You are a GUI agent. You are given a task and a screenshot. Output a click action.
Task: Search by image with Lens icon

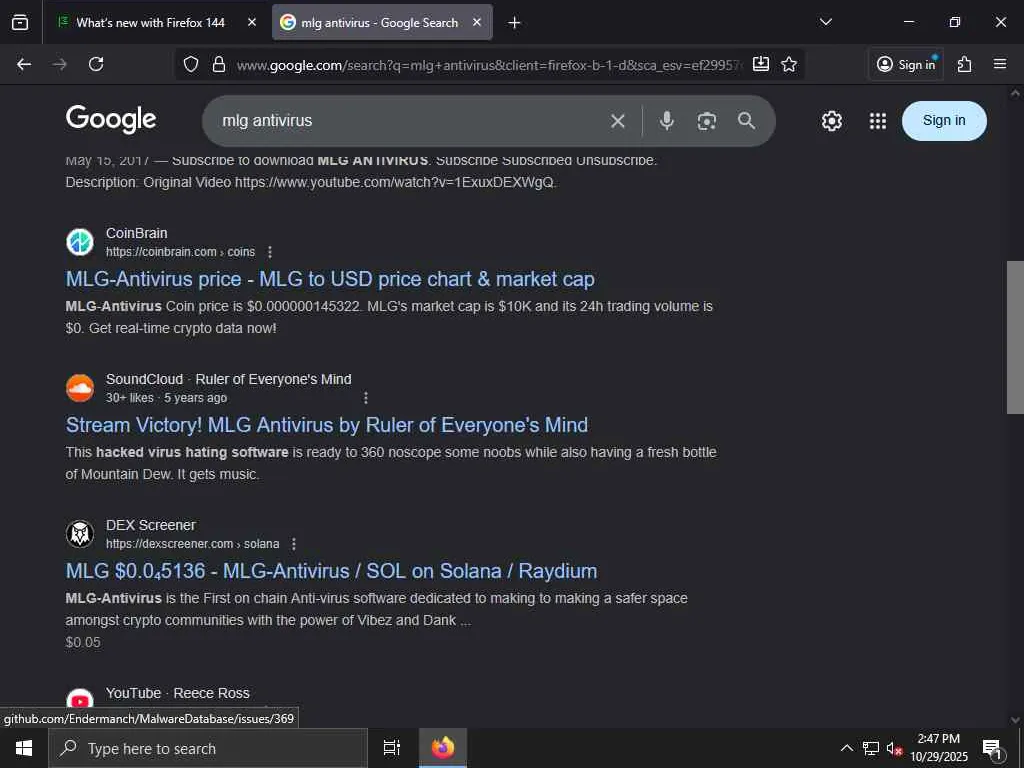707,121
